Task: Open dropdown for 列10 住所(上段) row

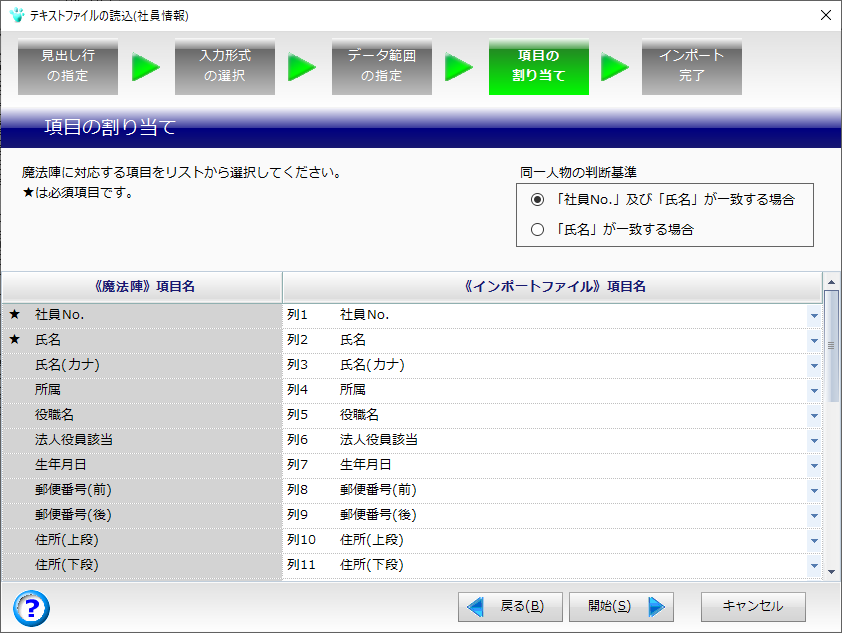Action: click(x=814, y=541)
